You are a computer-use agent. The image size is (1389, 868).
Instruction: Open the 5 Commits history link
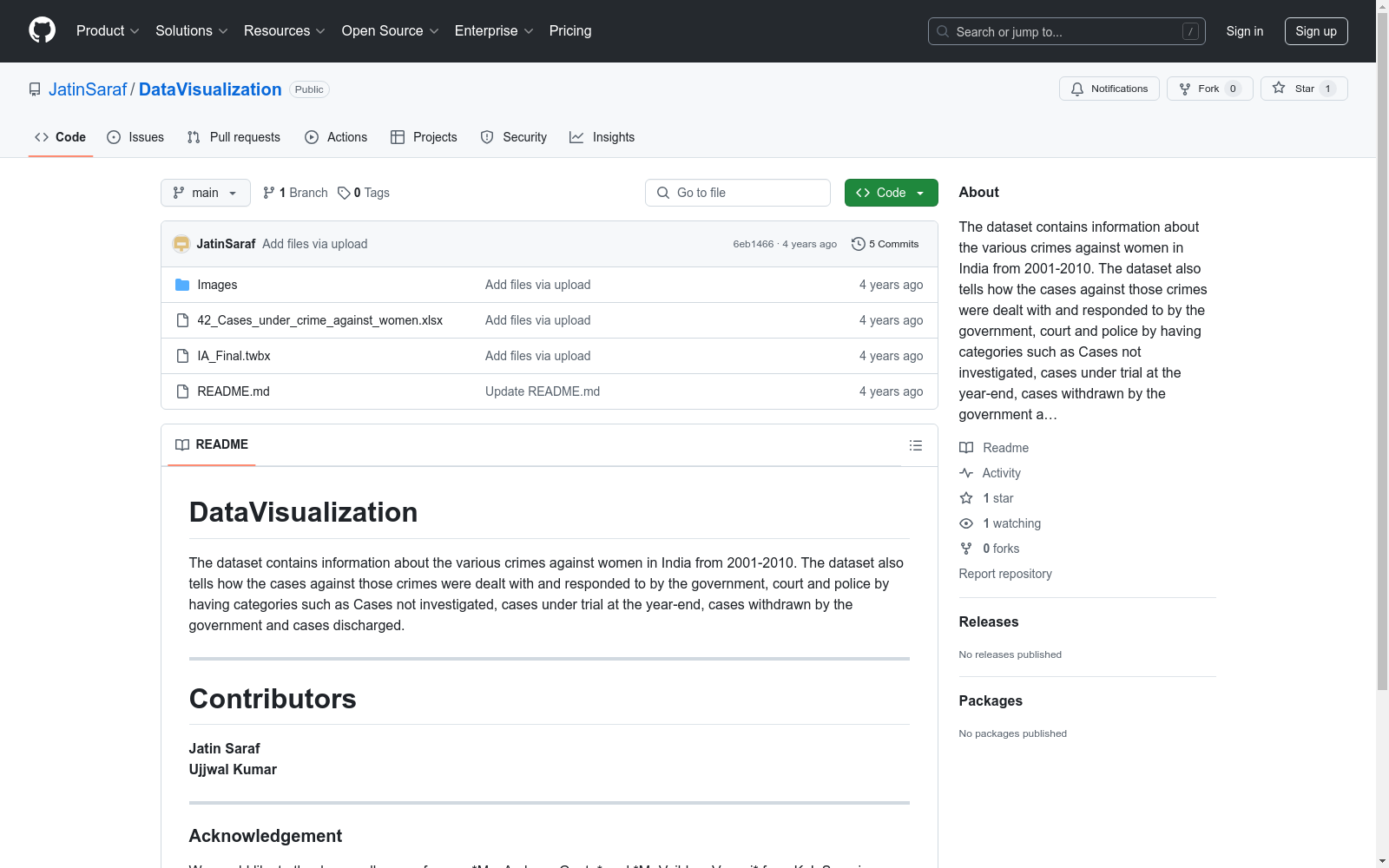[x=885, y=244]
